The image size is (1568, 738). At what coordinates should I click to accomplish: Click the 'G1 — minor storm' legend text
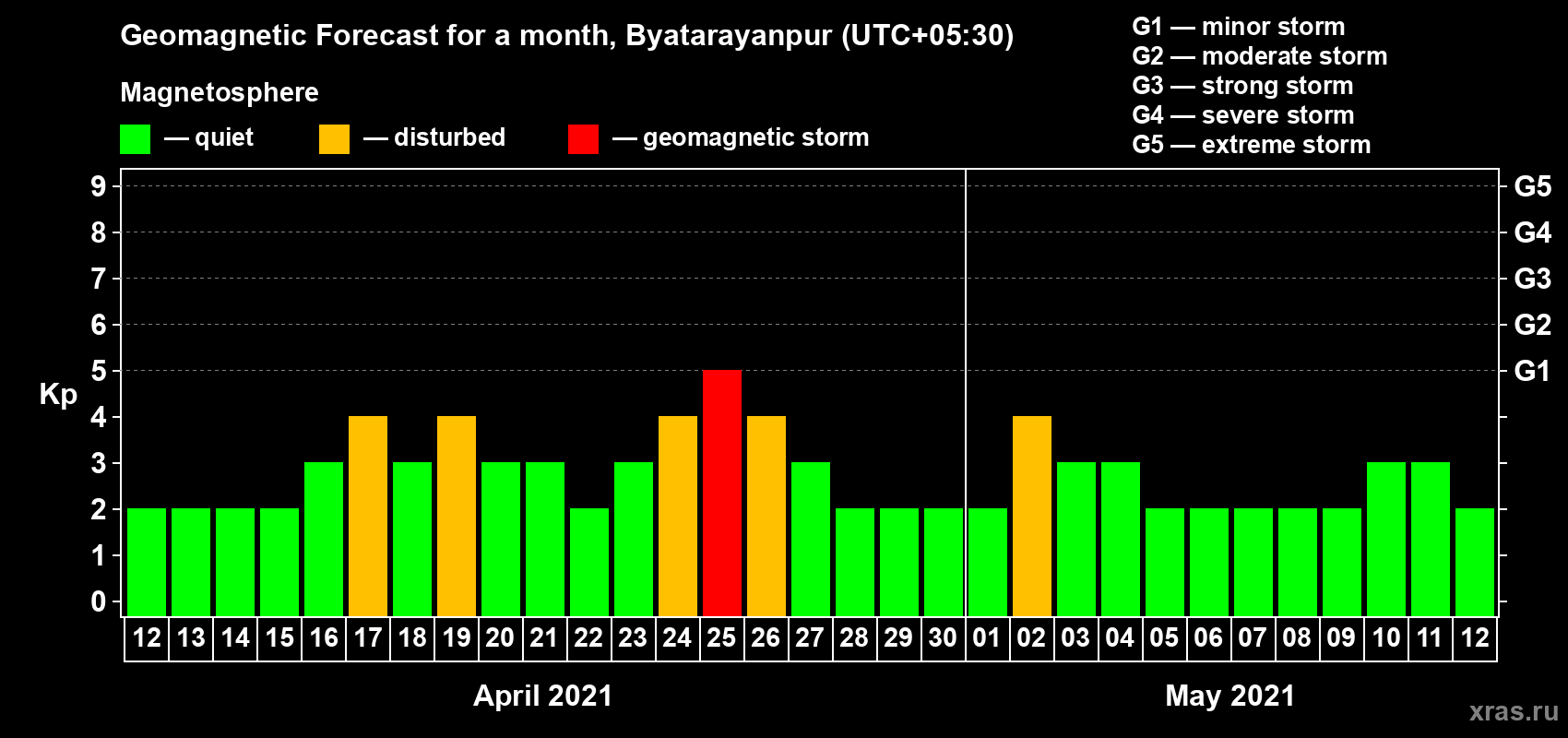pyautogui.click(x=1239, y=27)
